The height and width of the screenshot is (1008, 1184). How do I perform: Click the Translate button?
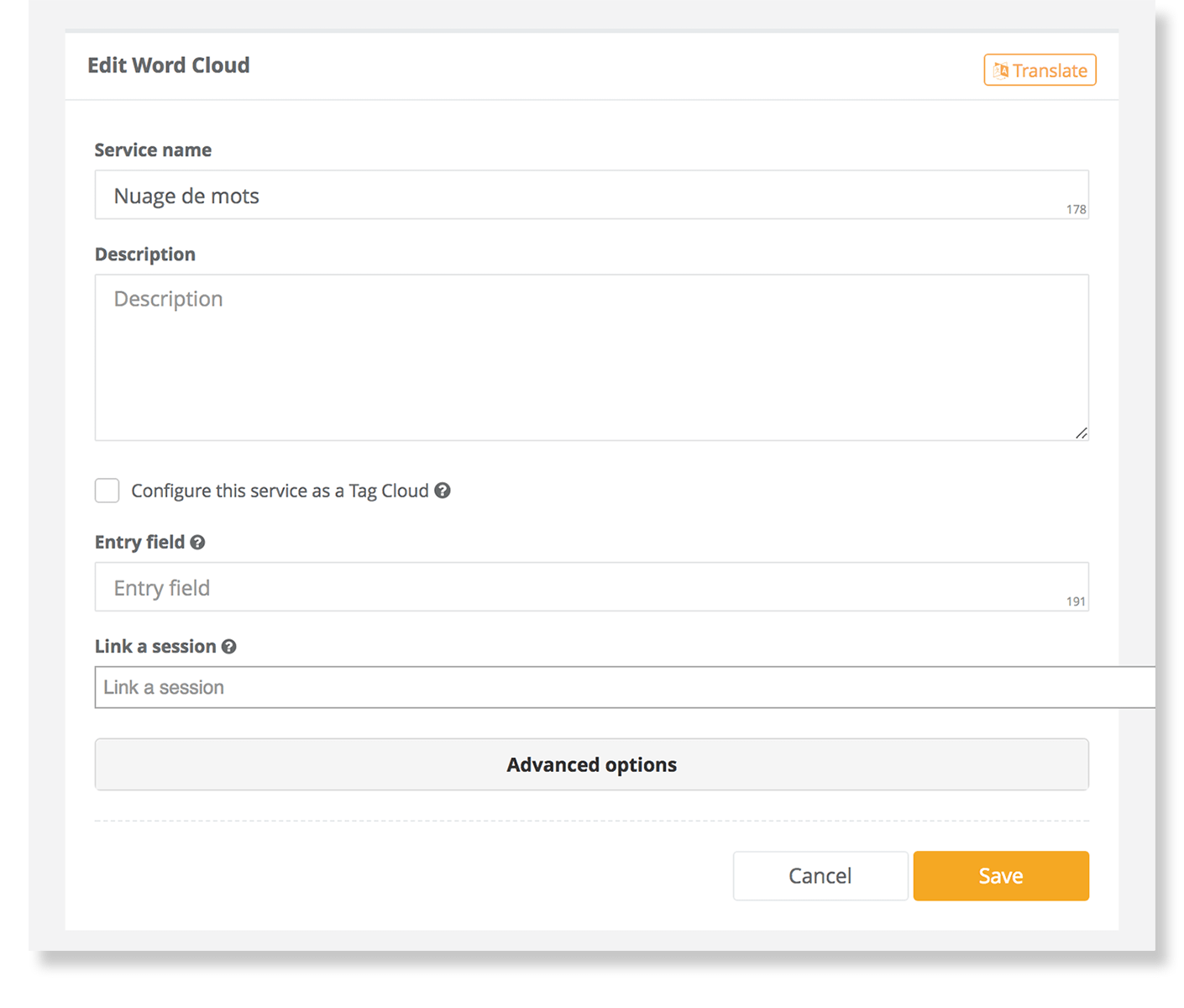pos(1040,71)
